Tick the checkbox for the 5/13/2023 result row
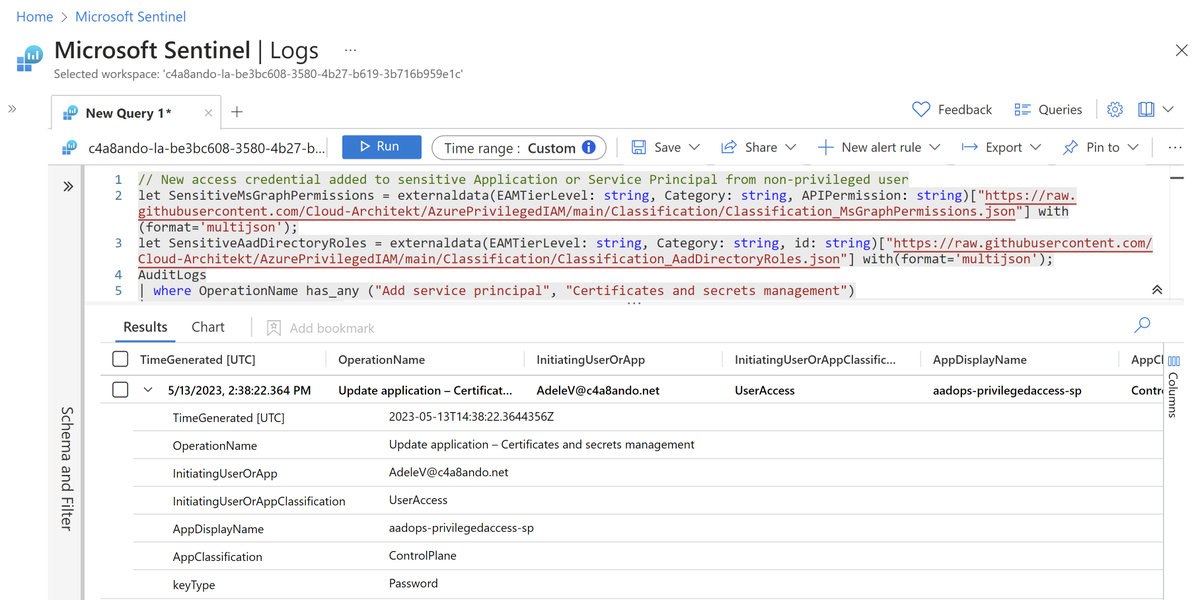This screenshot has height=600, width=1200. point(120,390)
